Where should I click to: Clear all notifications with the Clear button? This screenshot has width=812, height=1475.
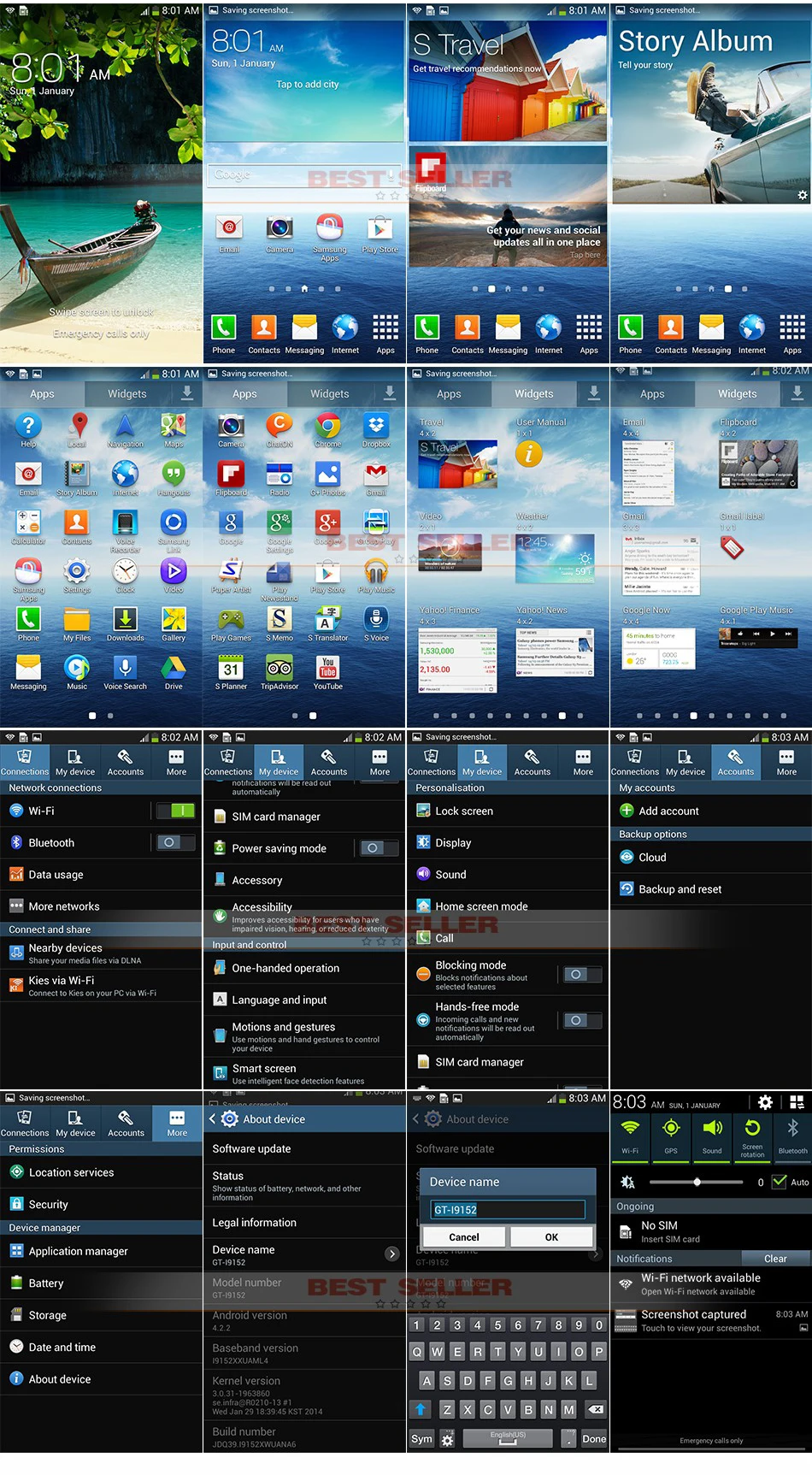pos(775,1259)
